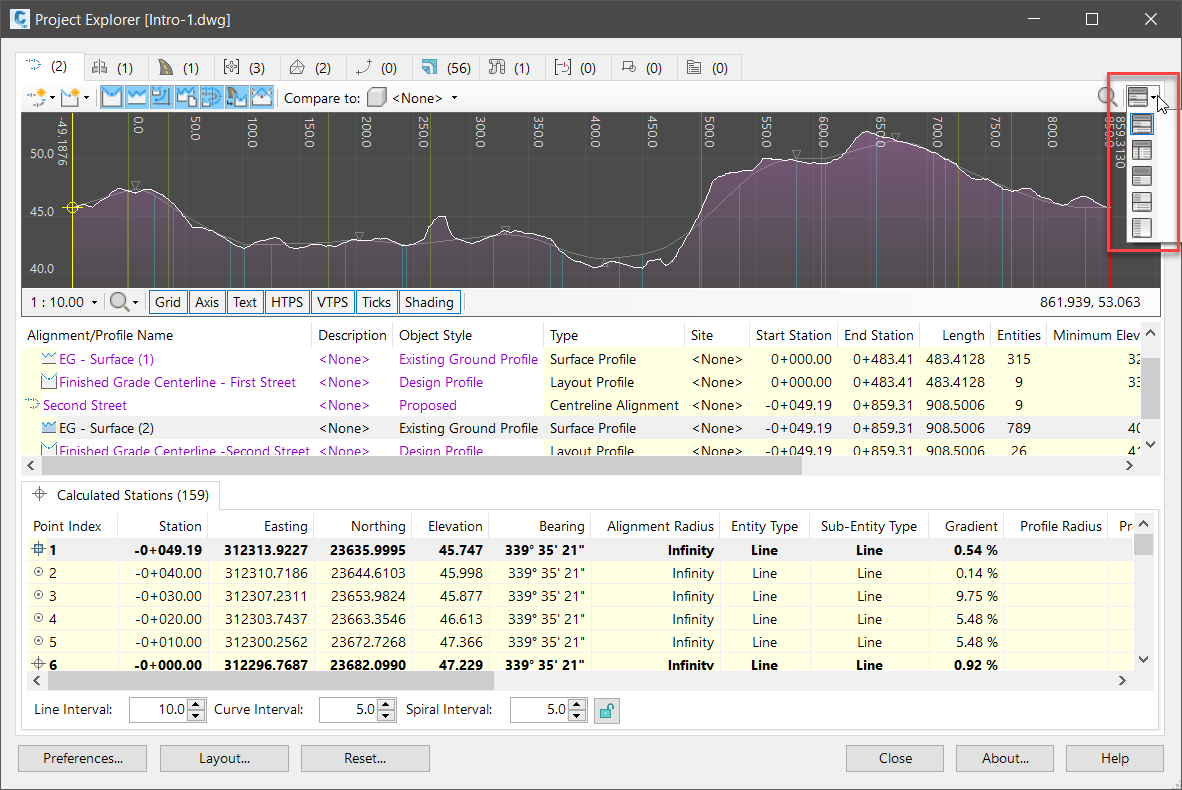The height and width of the screenshot is (790, 1182).
Task: Click the magnifier search icon above profile view
Action: (x=1108, y=98)
